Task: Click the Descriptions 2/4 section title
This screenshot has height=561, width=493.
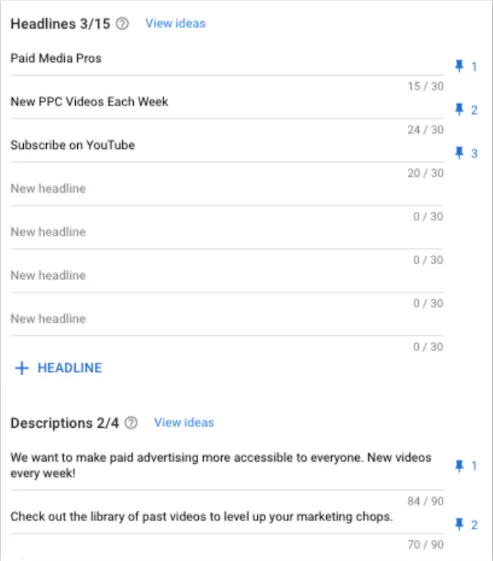Action: pos(65,423)
